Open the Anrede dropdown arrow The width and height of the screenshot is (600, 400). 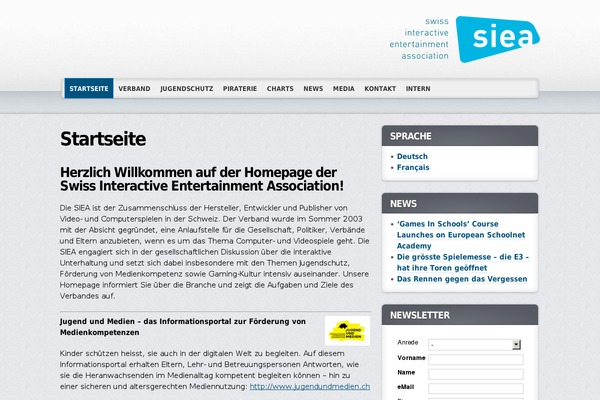point(516,344)
